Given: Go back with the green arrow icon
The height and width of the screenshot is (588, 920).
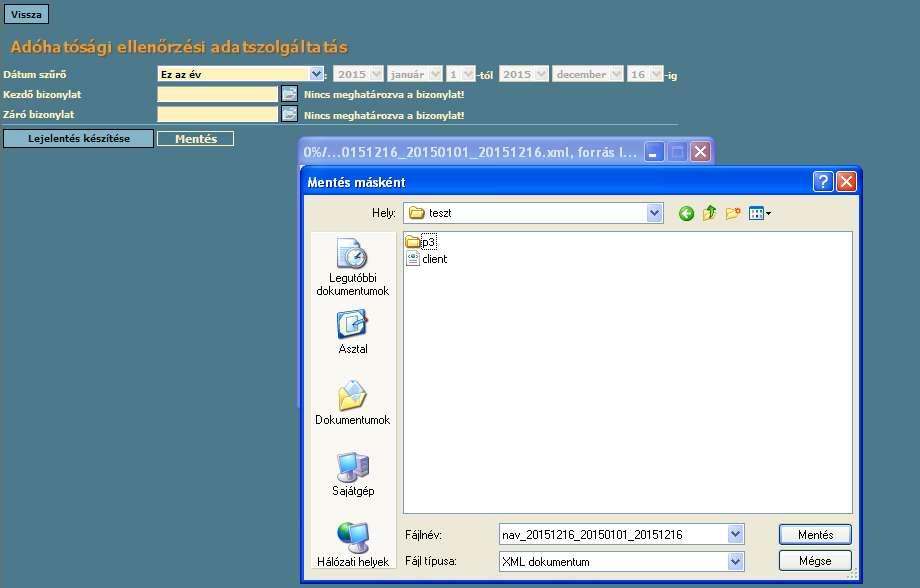Looking at the screenshot, I should point(686,214).
